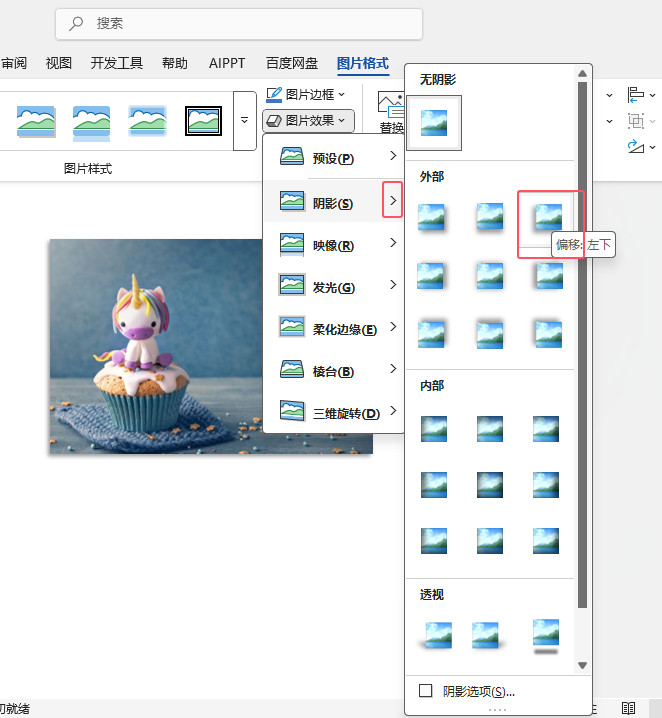Click the arrow beside 发光(G)

point(393,285)
